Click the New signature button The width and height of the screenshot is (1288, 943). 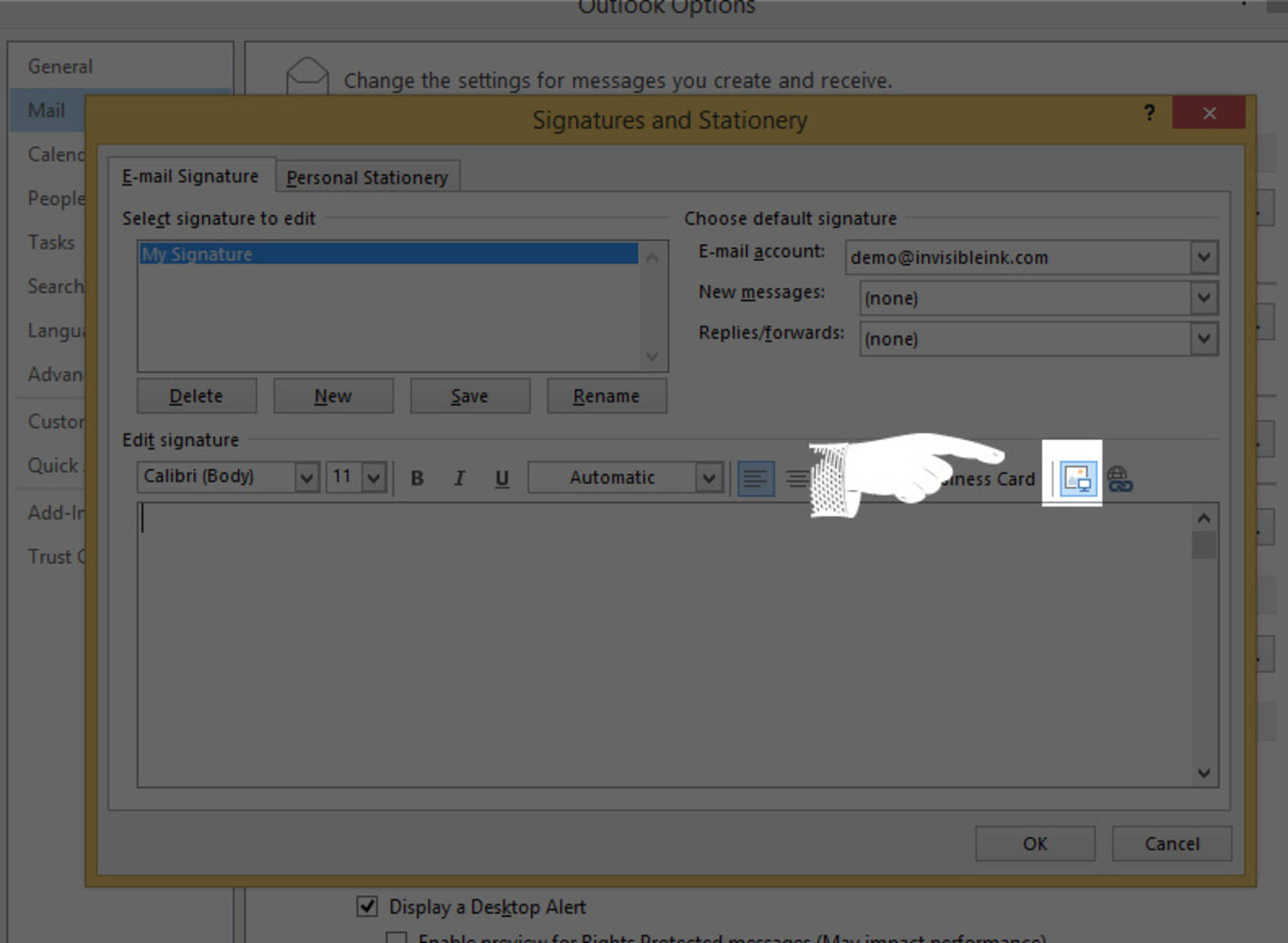333,396
